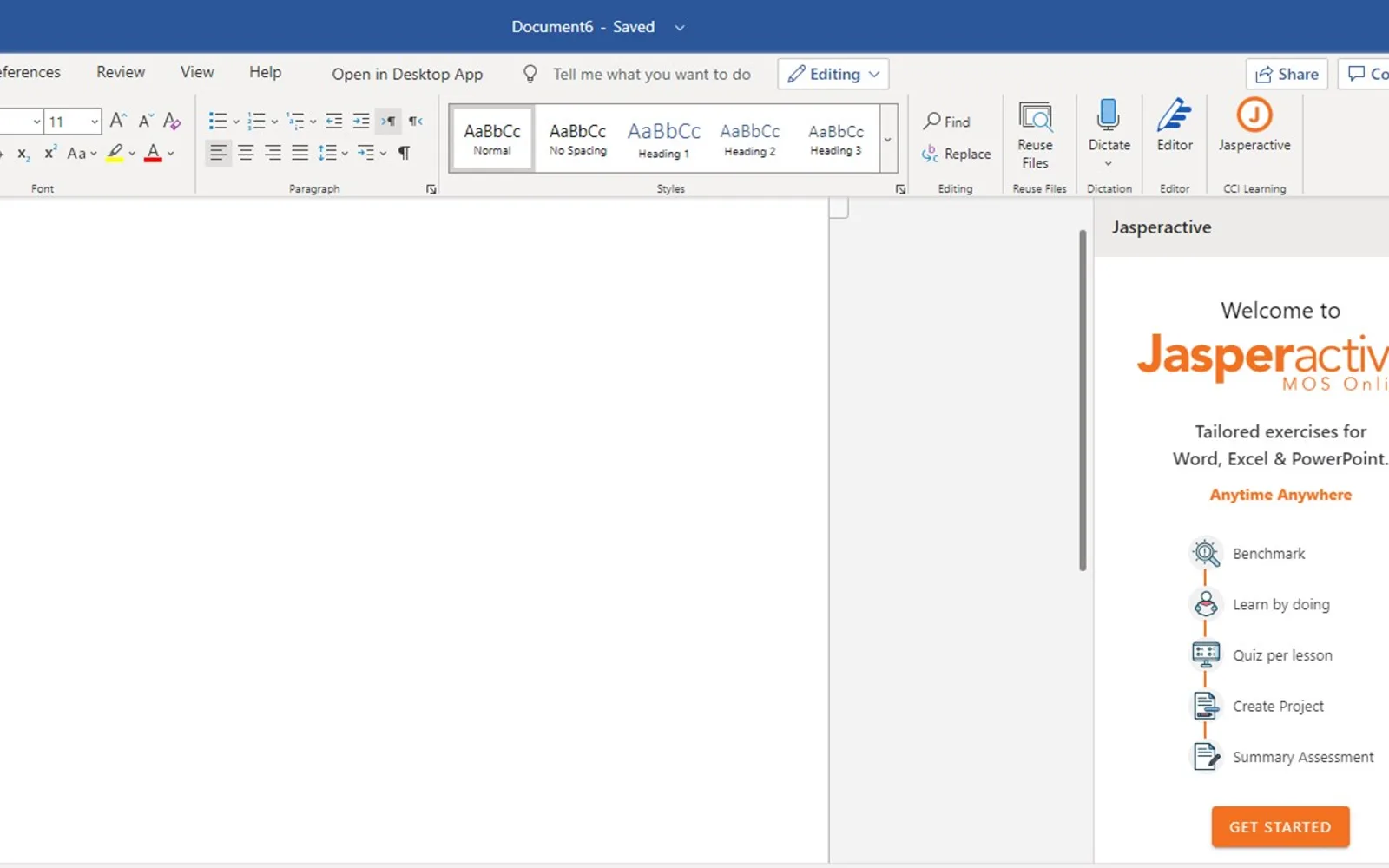Insert a bulleted list
Viewport: 1389px width, 868px height.
pos(218,121)
